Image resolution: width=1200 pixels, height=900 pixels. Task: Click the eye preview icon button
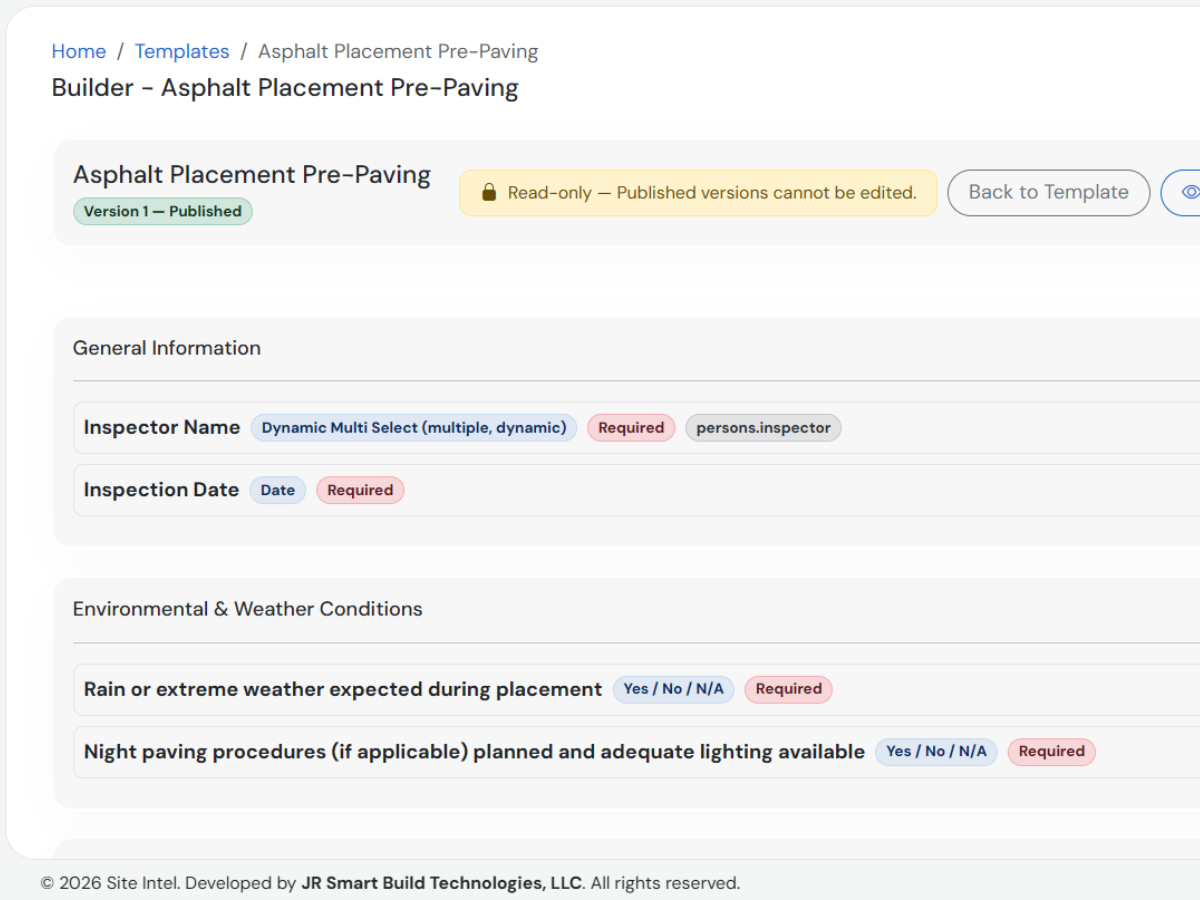pos(1184,192)
